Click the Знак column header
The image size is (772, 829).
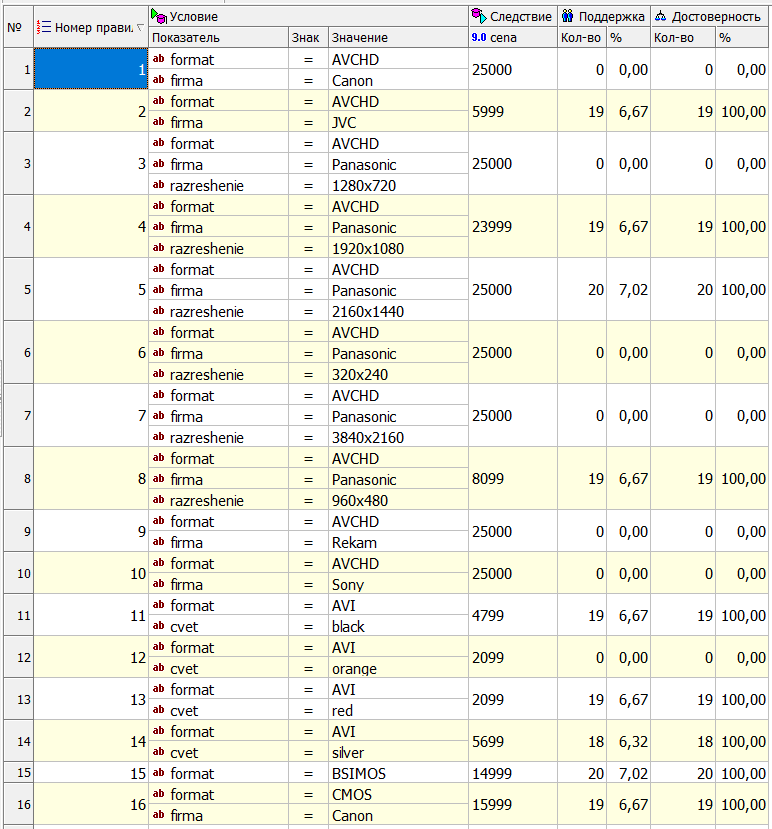click(308, 38)
